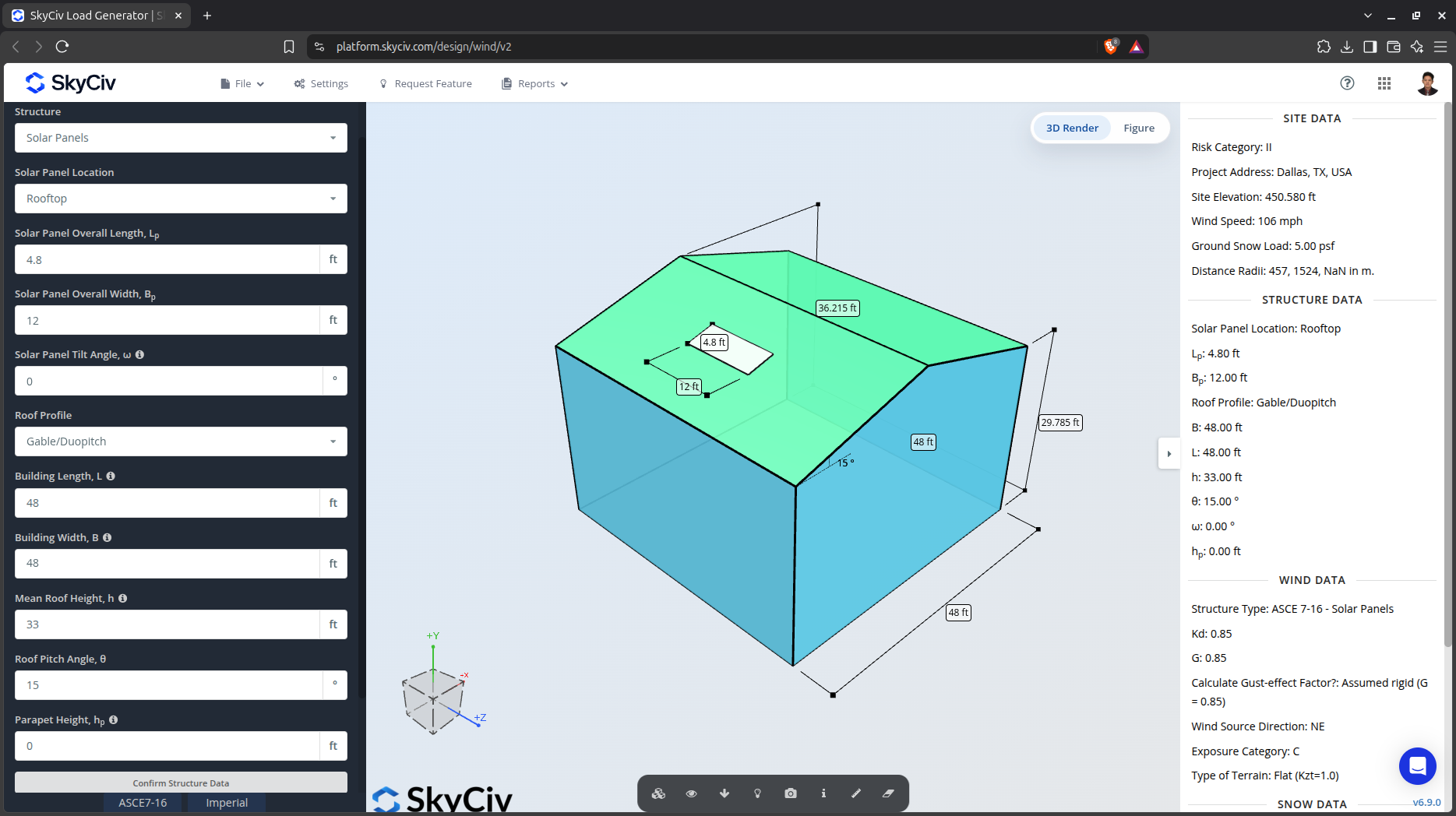Toggle visibility with the eye icon

[x=691, y=793]
